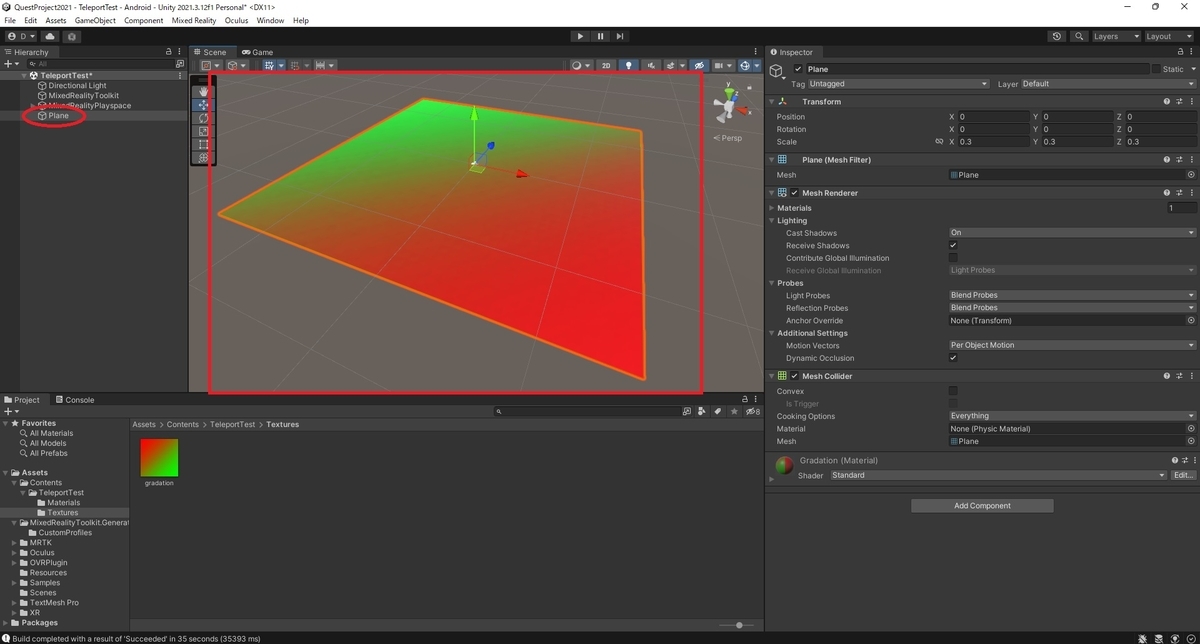Click the Add Component button
This screenshot has width=1200, height=644.
tap(982, 506)
